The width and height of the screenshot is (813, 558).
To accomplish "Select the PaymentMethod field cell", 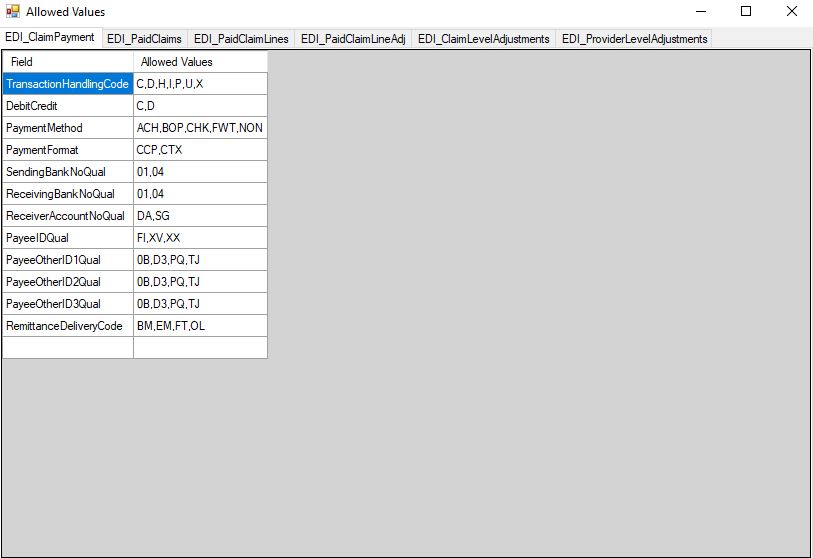I will tap(68, 128).
